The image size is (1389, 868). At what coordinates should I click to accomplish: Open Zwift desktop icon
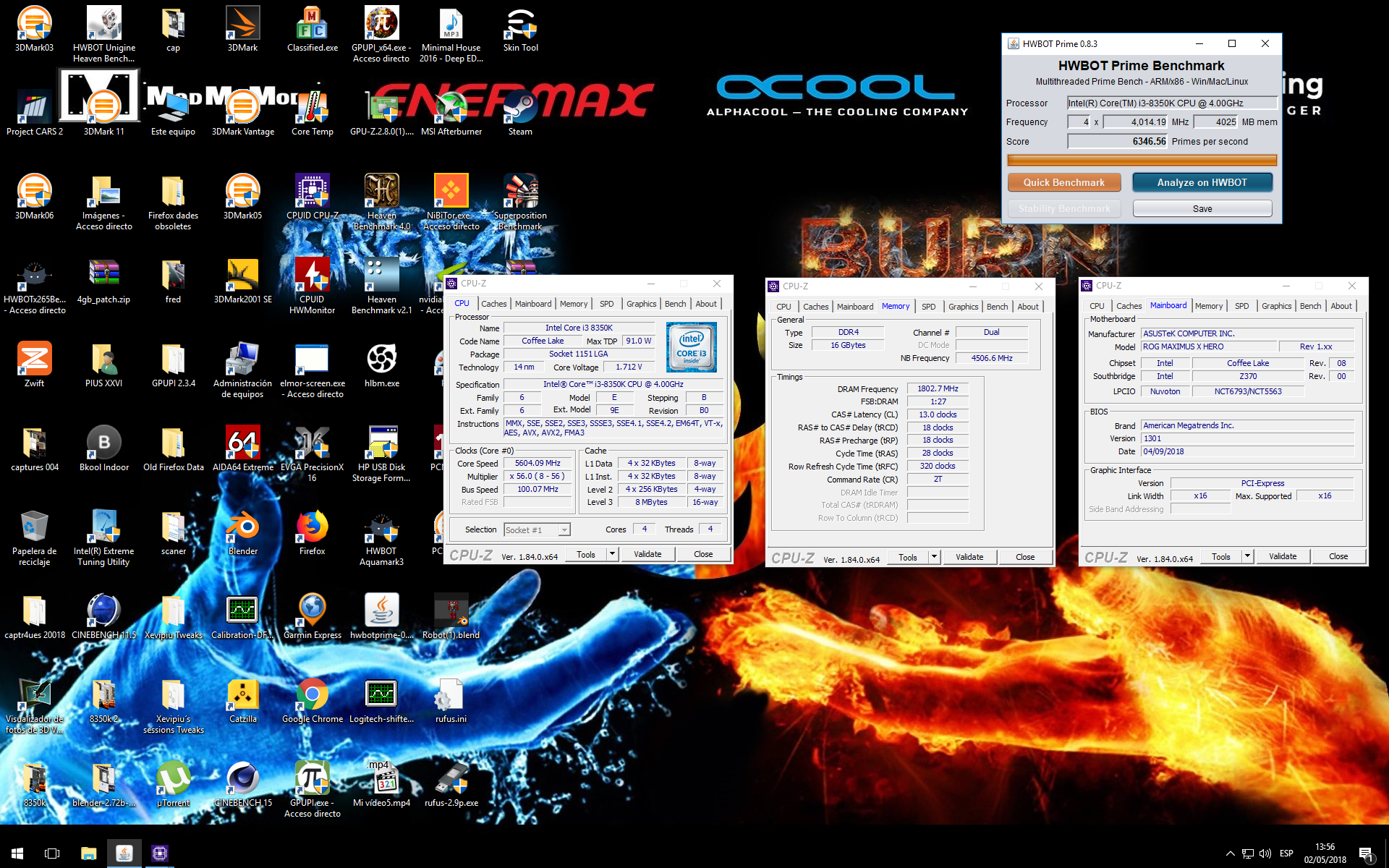pos(34,365)
